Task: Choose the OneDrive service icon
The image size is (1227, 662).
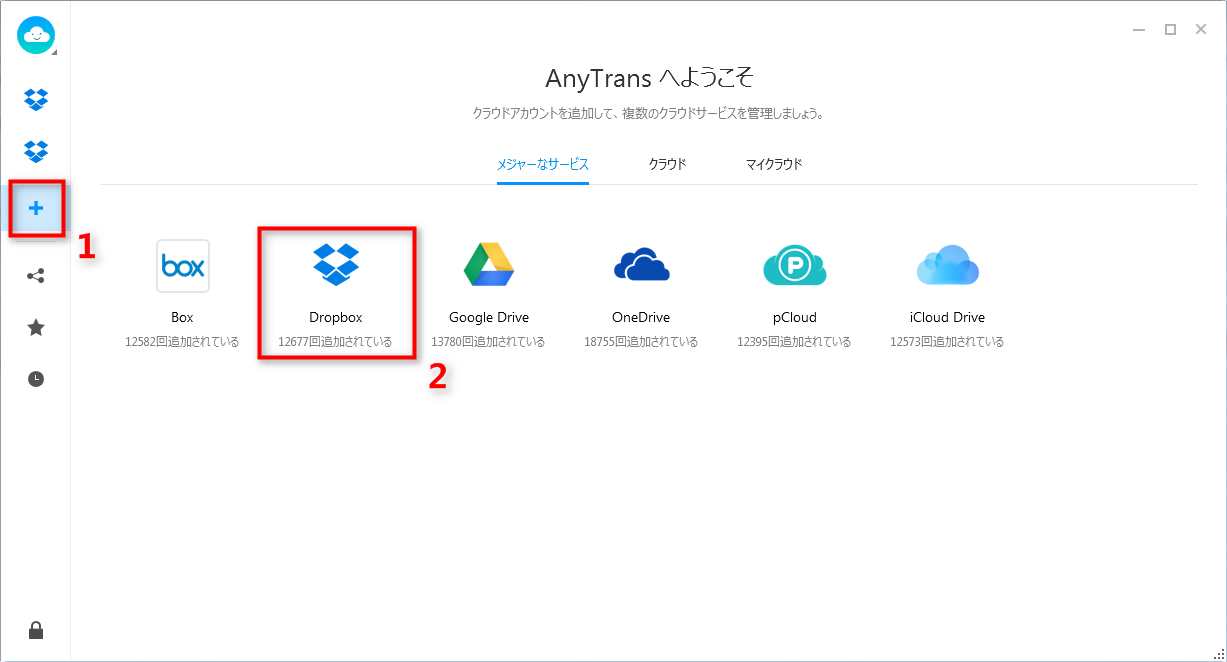Action: coord(641,265)
